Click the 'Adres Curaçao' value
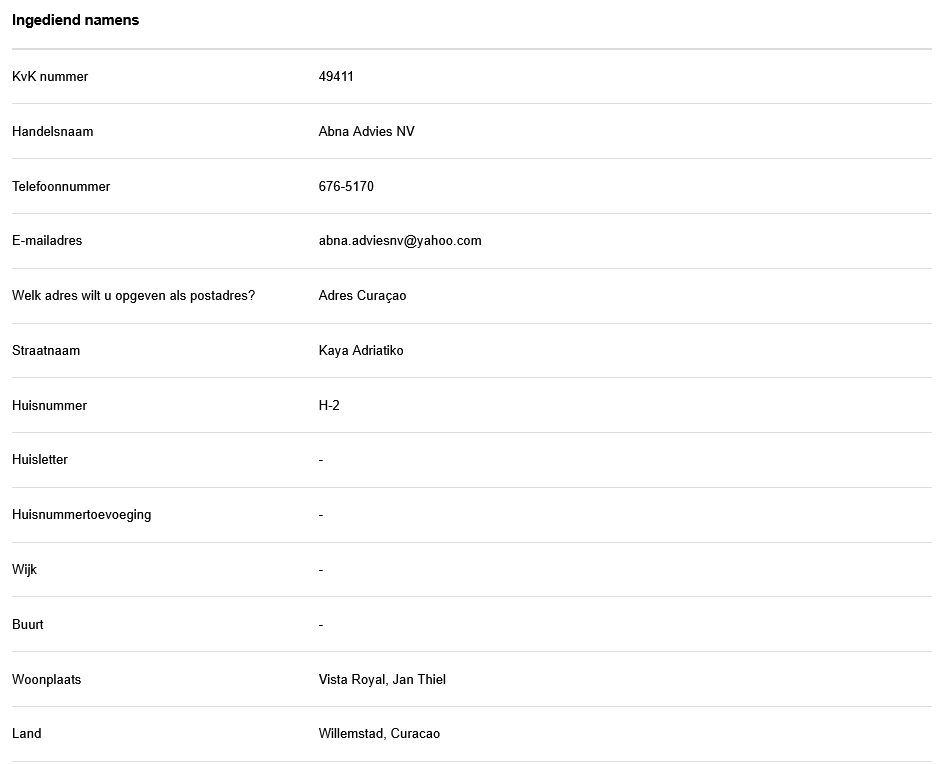This screenshot has width=952, height=764. click(x=362, y=296)
